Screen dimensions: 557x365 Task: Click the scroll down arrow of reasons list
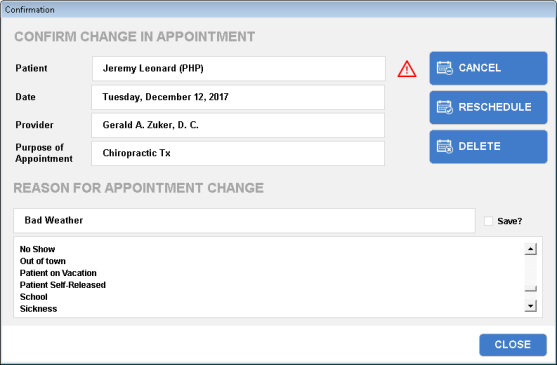pos(530,306)
